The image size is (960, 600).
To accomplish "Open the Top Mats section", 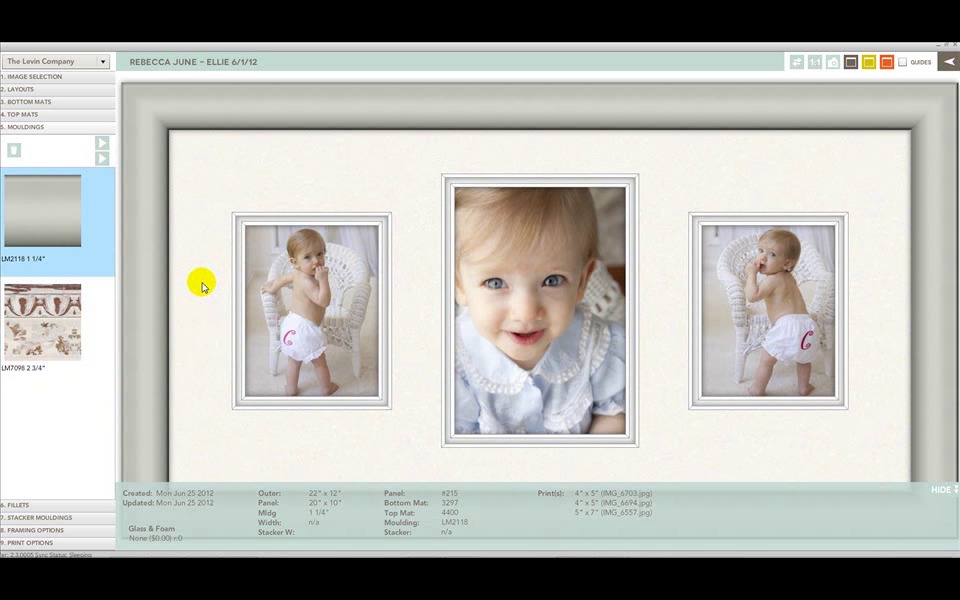I will coord(57,114).
